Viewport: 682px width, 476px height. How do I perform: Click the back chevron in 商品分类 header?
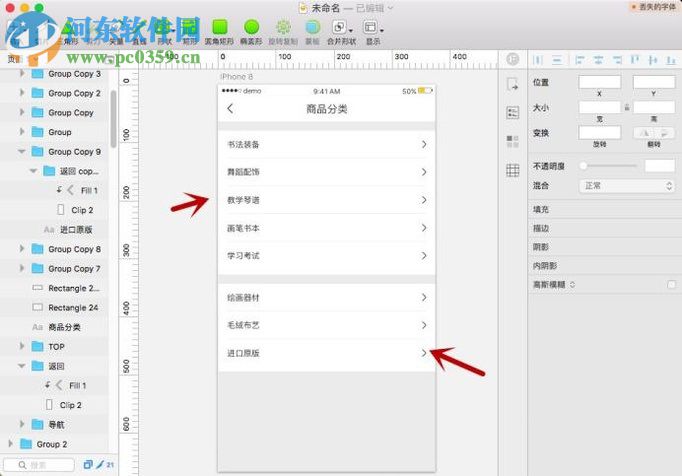tap(230, 109)
